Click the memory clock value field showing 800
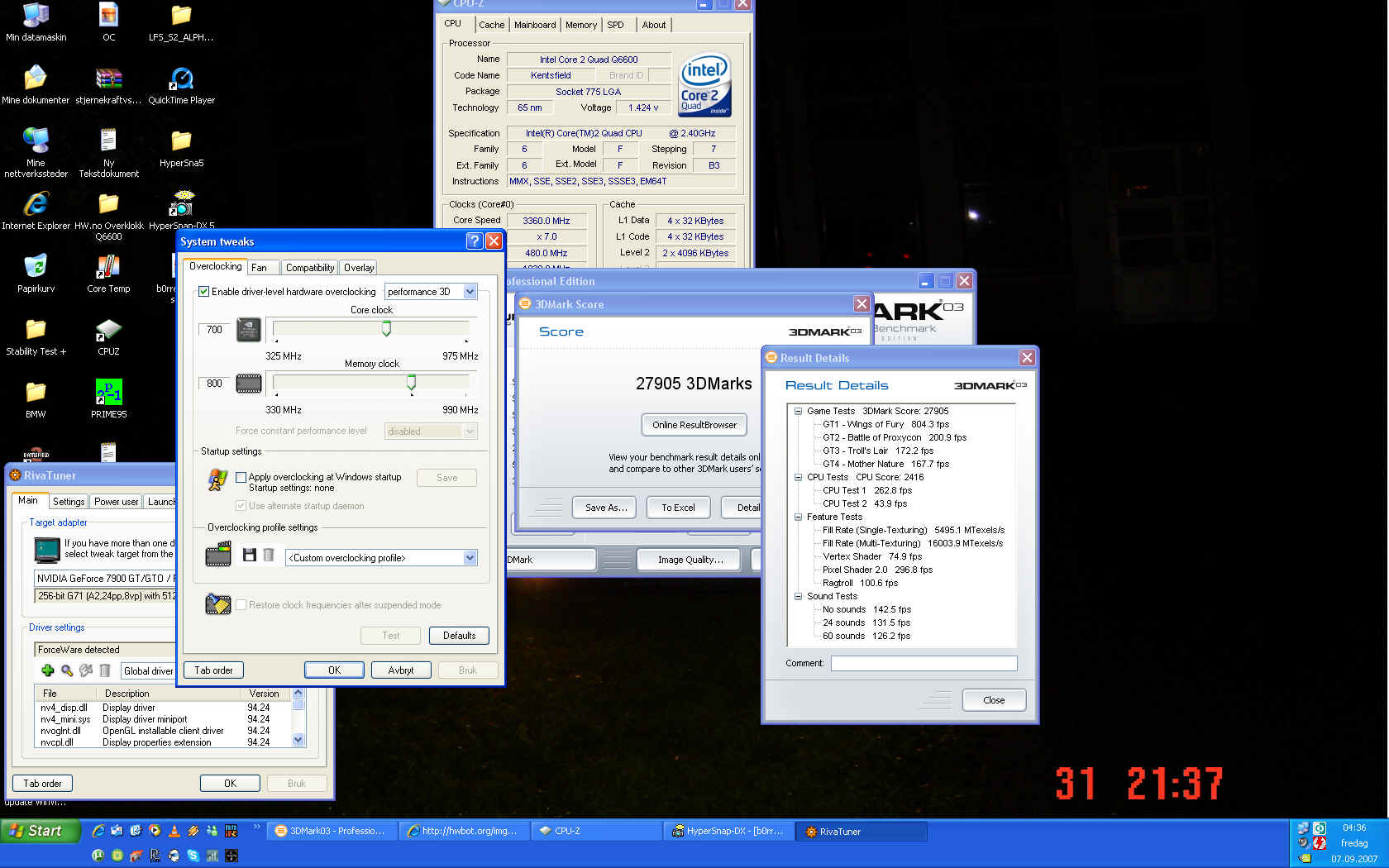The height and width of the screenshot is (868, 1389). click(214, 384)
